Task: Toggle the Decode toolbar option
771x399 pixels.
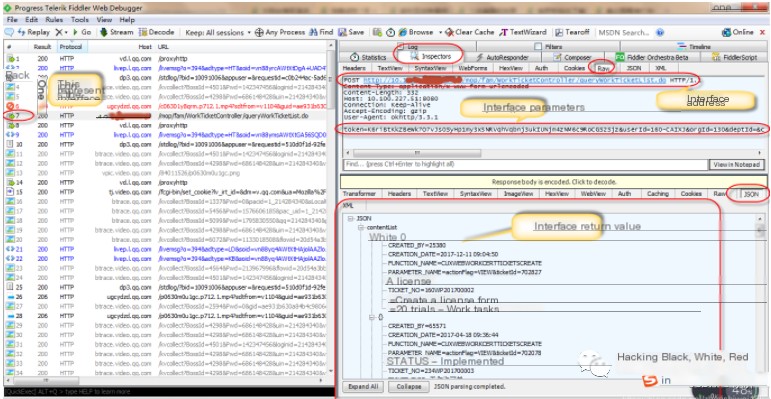Action: [156, 32]
